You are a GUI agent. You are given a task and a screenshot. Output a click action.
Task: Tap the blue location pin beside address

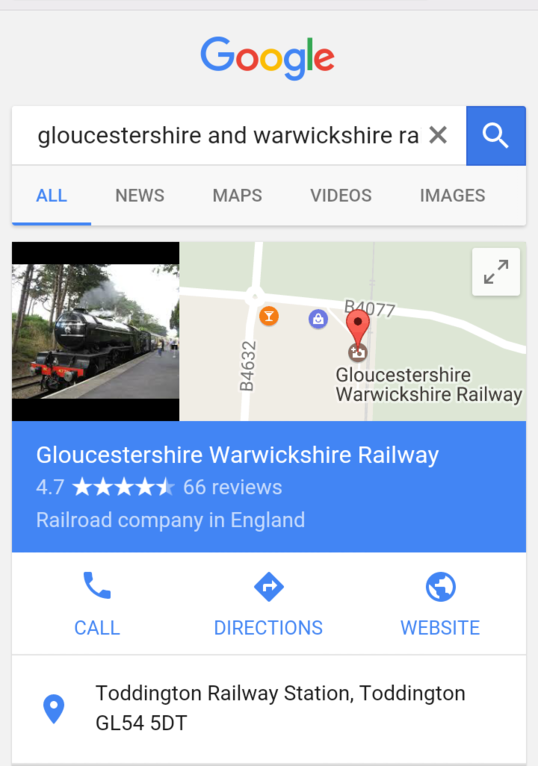(54, 708)
